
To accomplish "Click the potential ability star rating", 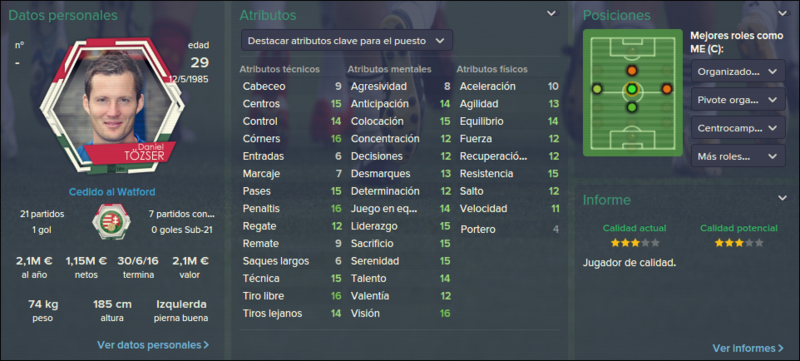I will coord(738,243).
